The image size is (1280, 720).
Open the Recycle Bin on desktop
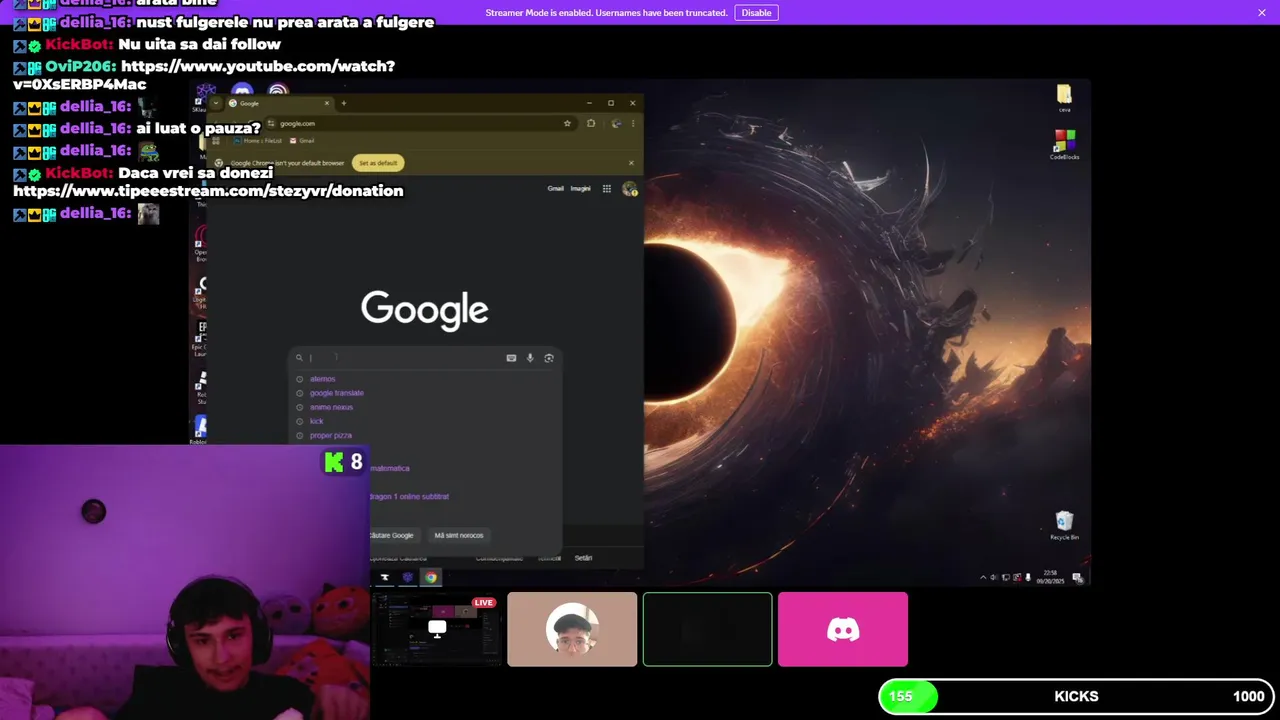1064,525
